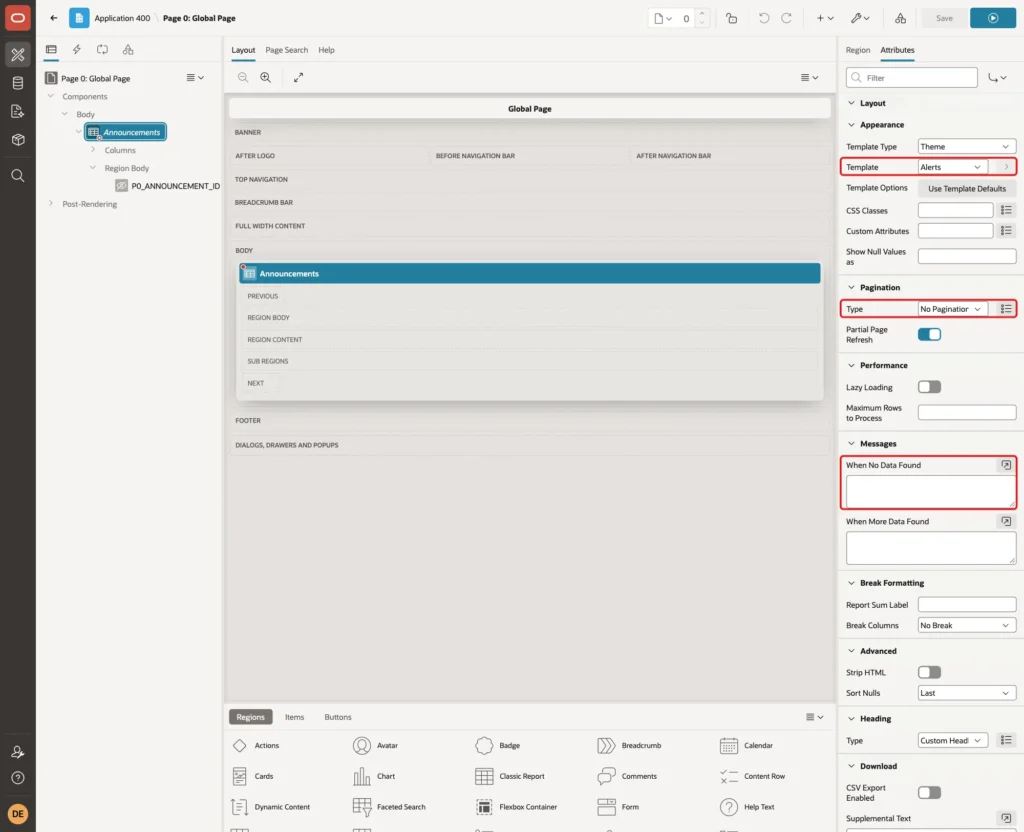The height and width of the screenshot is (832, 1024).
Task: Open the Gallery cube icon in sidebar
Action: point(18,139)
